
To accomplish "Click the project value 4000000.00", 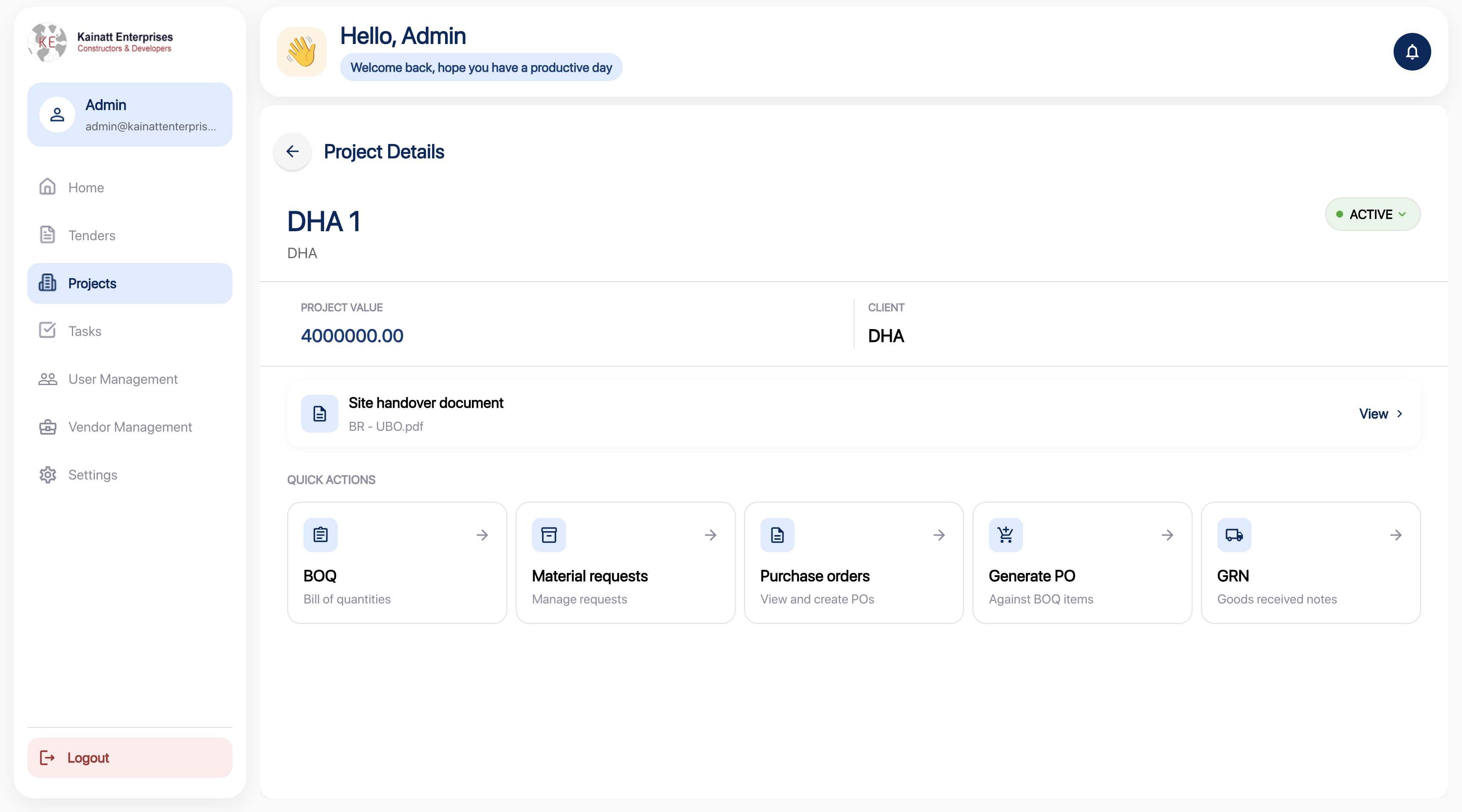I will 352,335.
